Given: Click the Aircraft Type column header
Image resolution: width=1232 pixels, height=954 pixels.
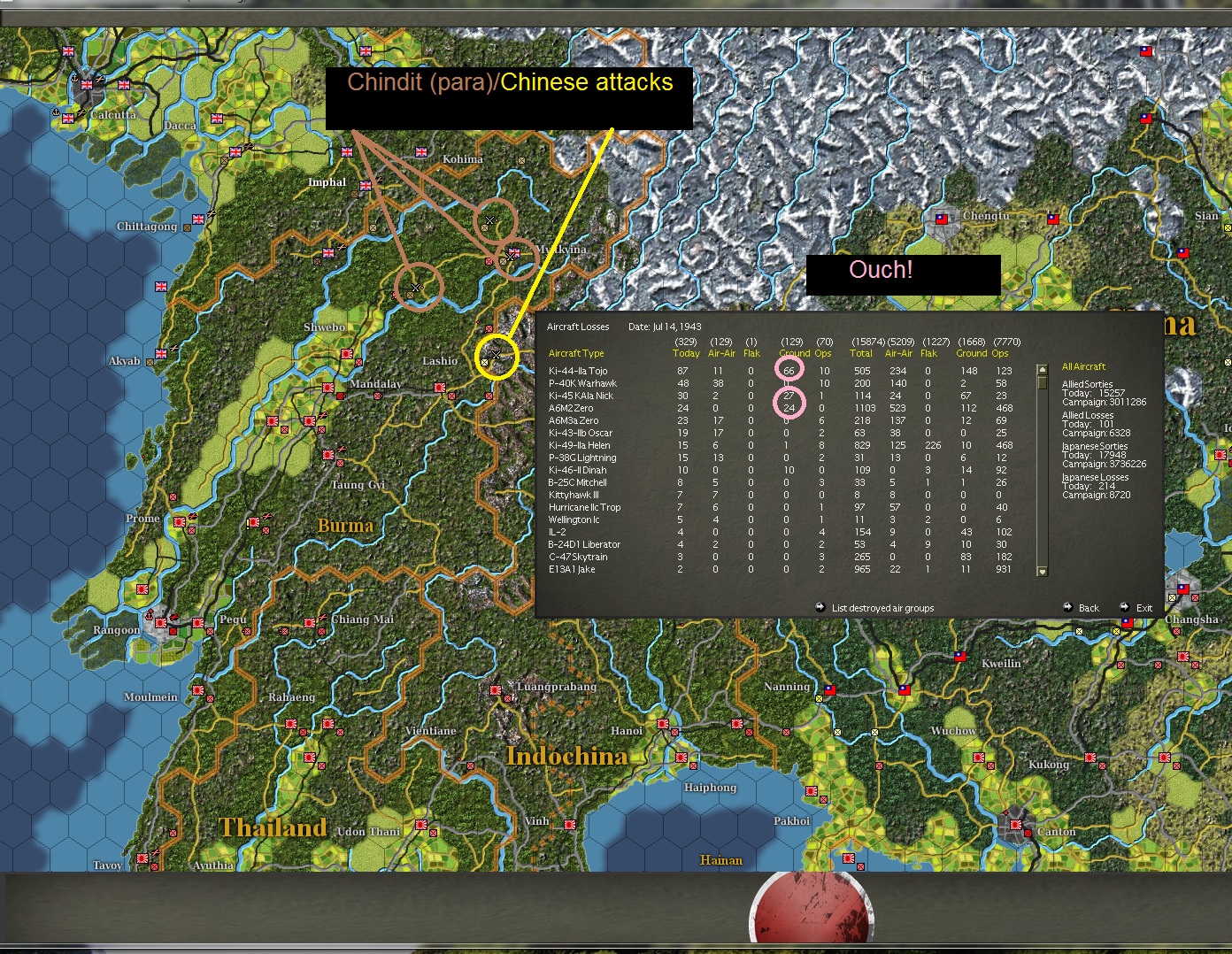Looking at the screenshot, I should click(577, 353).
